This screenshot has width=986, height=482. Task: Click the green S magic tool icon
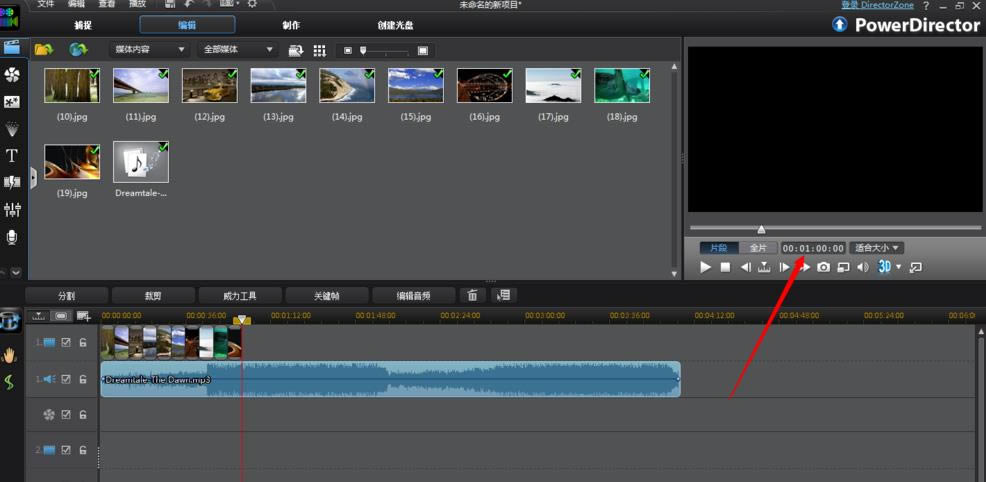(9, 381)
